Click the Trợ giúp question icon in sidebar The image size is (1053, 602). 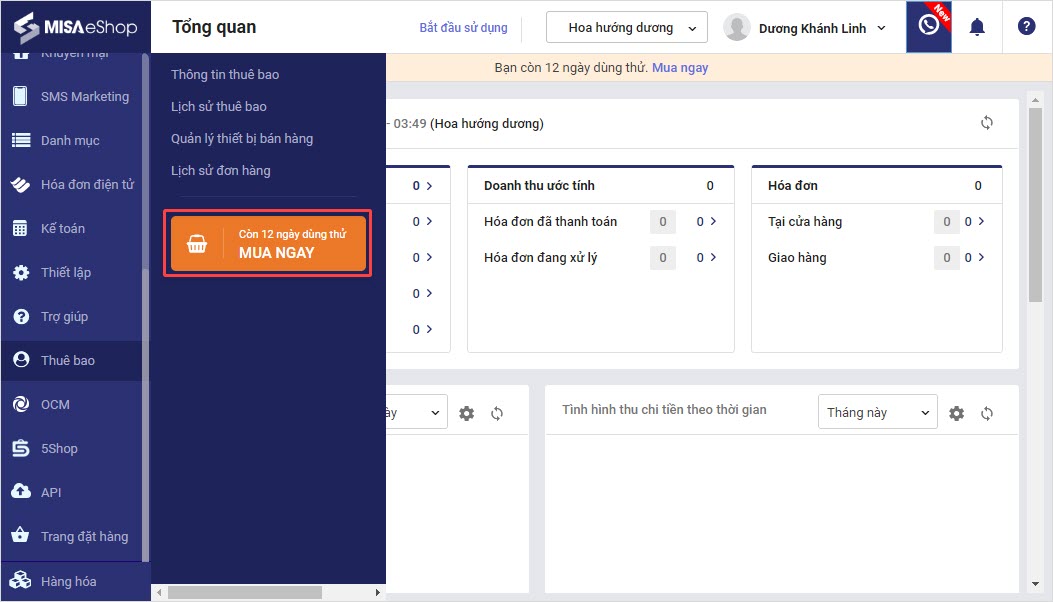(21, 316)
